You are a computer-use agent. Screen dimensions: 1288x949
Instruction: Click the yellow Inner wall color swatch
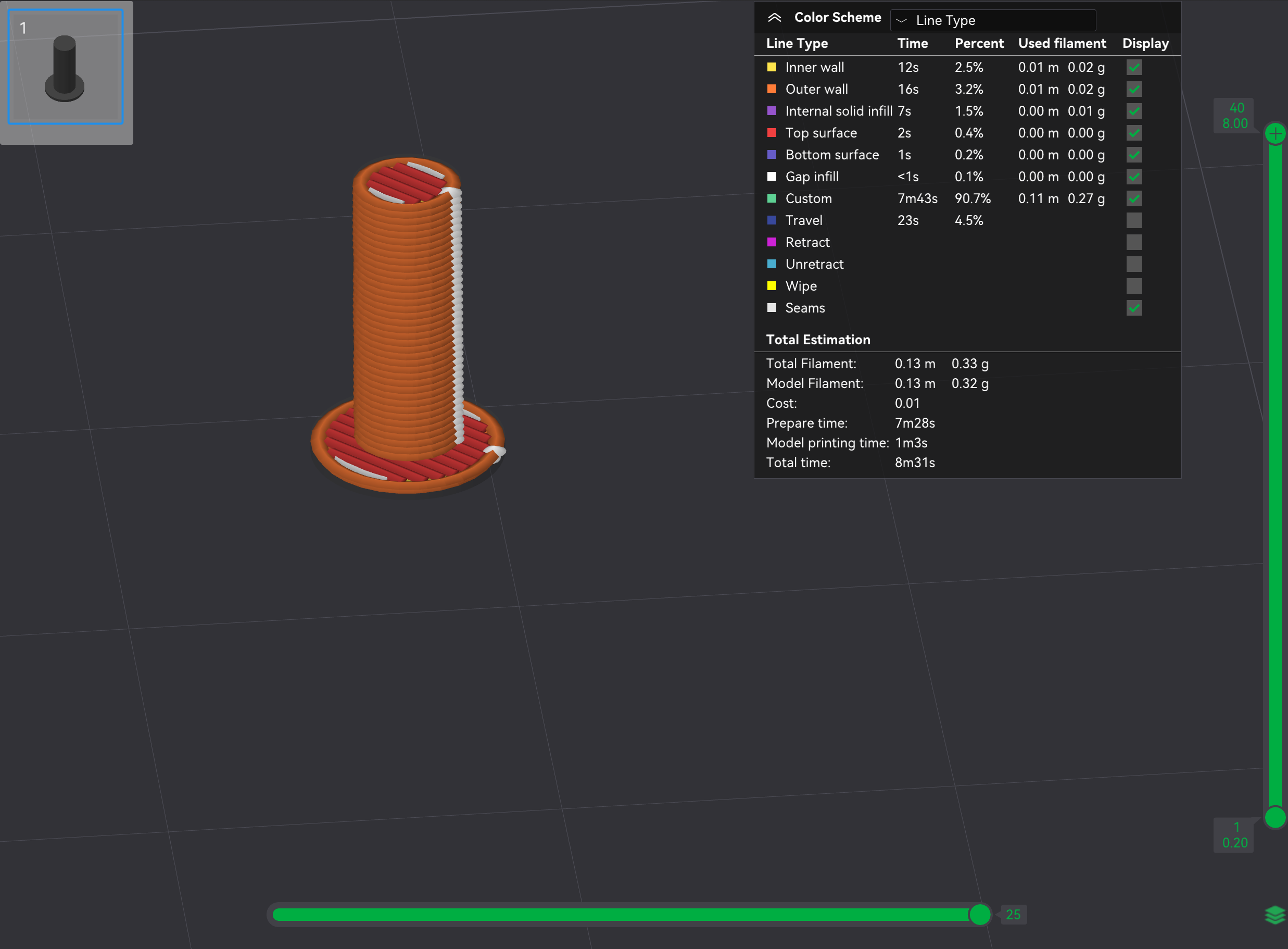pyautogui.click(x=771, y=67)
